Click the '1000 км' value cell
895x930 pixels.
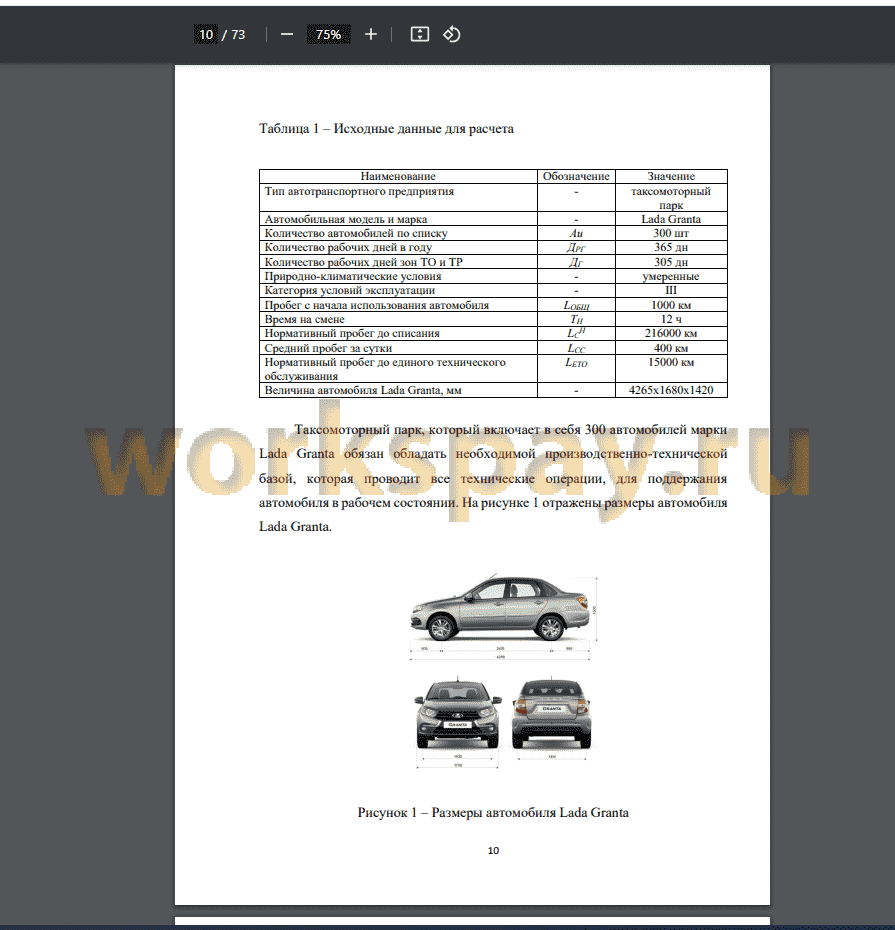(x=671, y=305)
